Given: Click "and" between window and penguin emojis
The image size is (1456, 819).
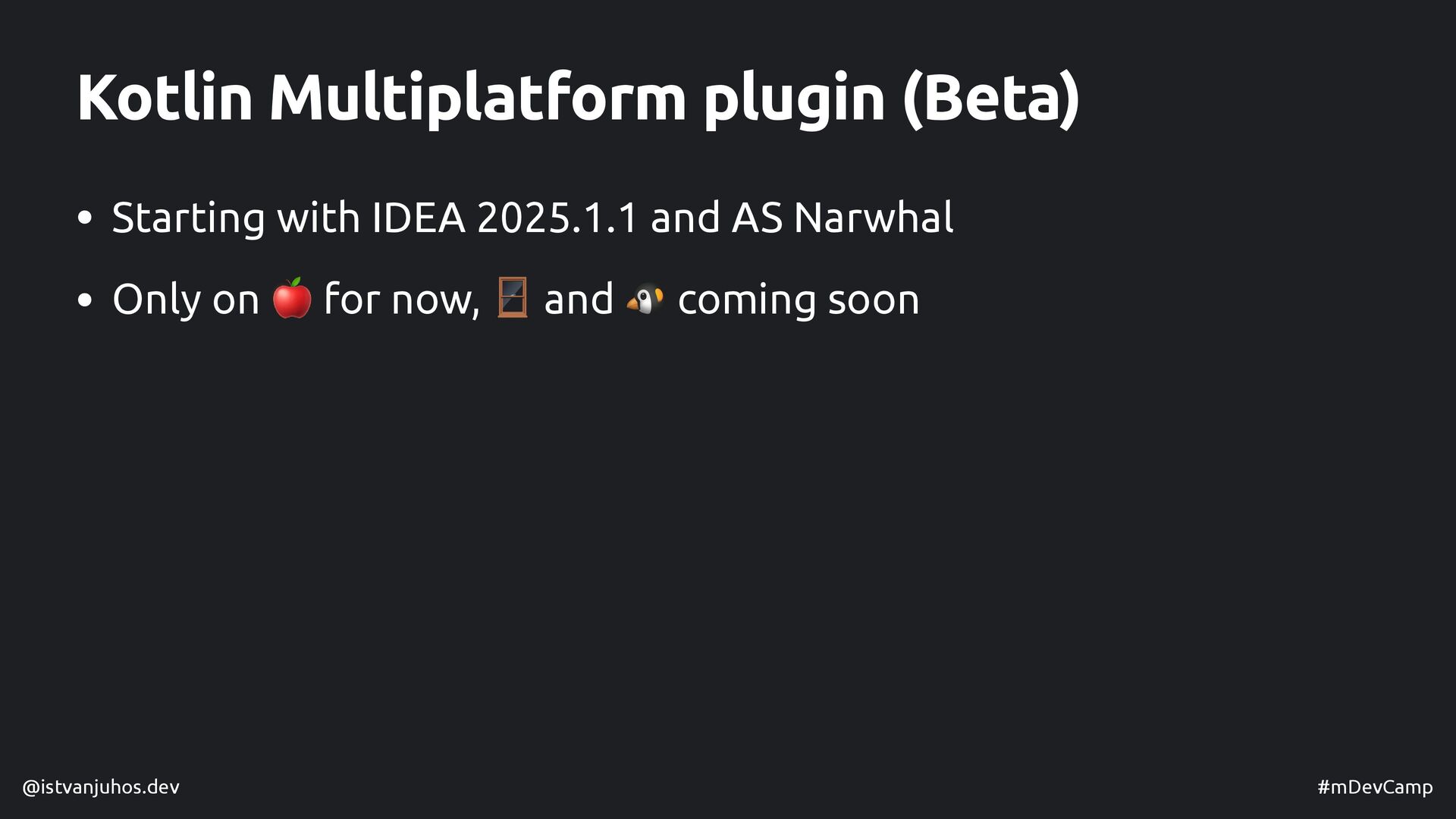Looking at the screenshot, I should [x=579, y=299].
